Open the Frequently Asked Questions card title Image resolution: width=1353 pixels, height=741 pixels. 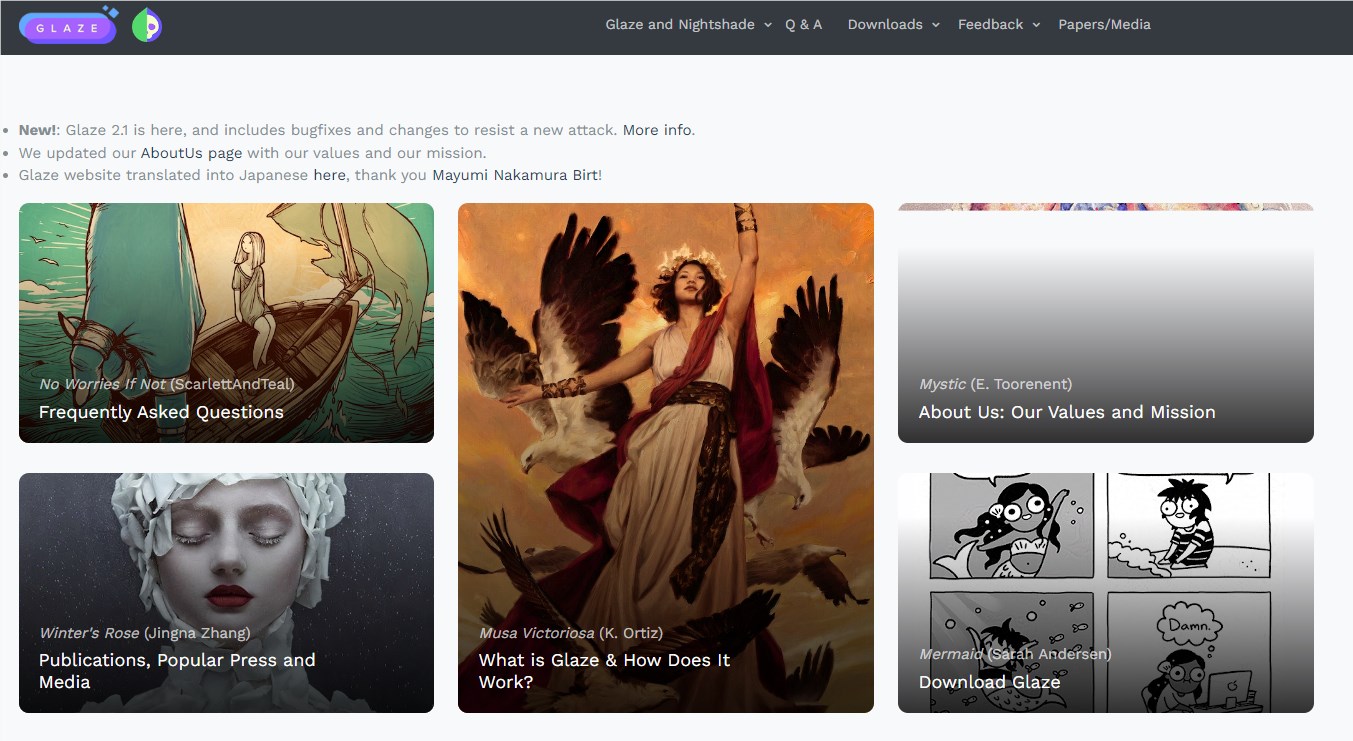point(161,412)
